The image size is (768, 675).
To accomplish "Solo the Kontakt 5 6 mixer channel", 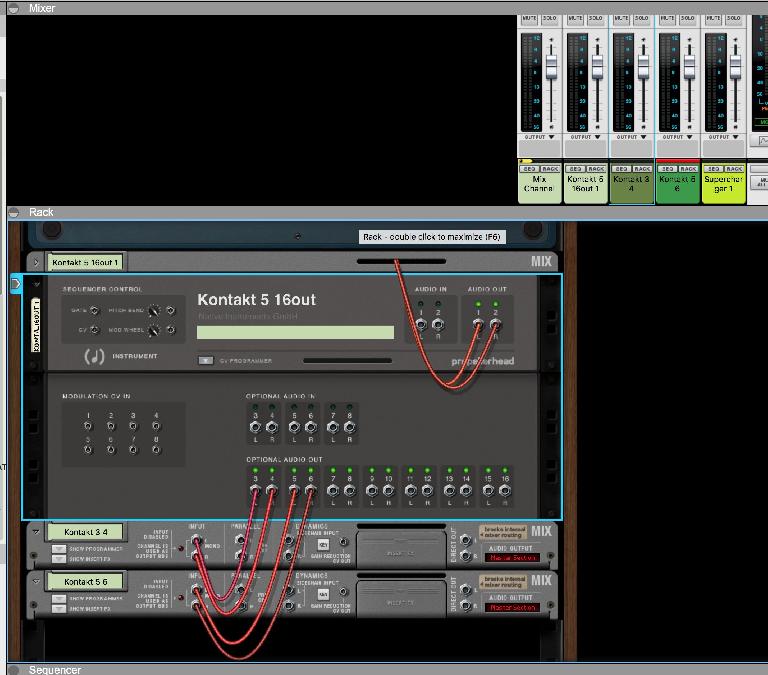I will point(688,19).
